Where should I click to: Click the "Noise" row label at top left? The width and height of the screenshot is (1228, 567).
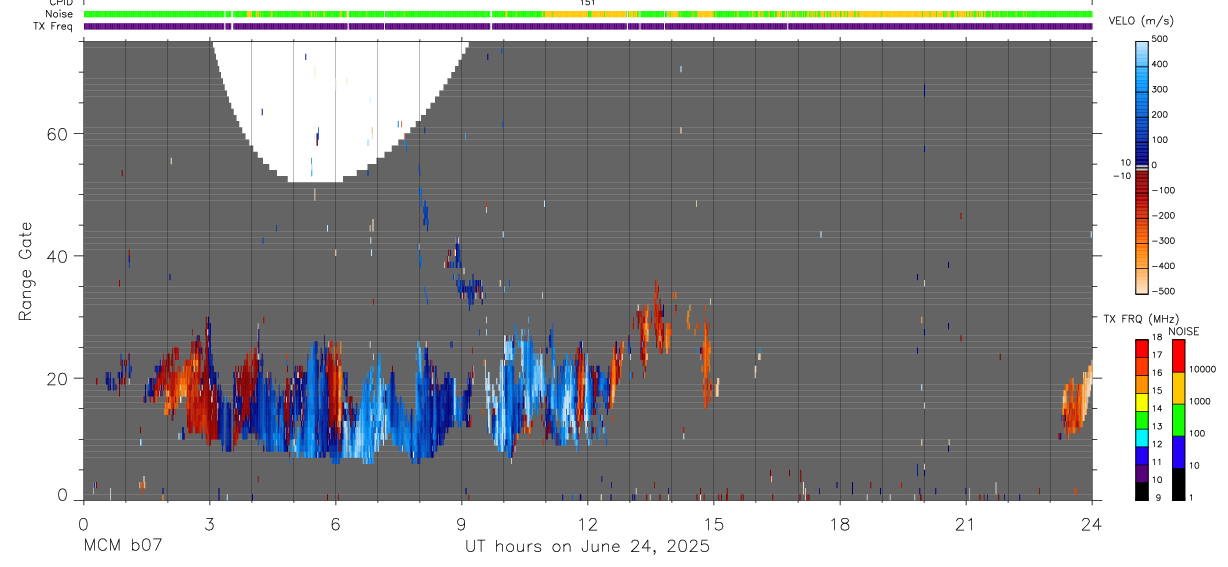point(59,14)
